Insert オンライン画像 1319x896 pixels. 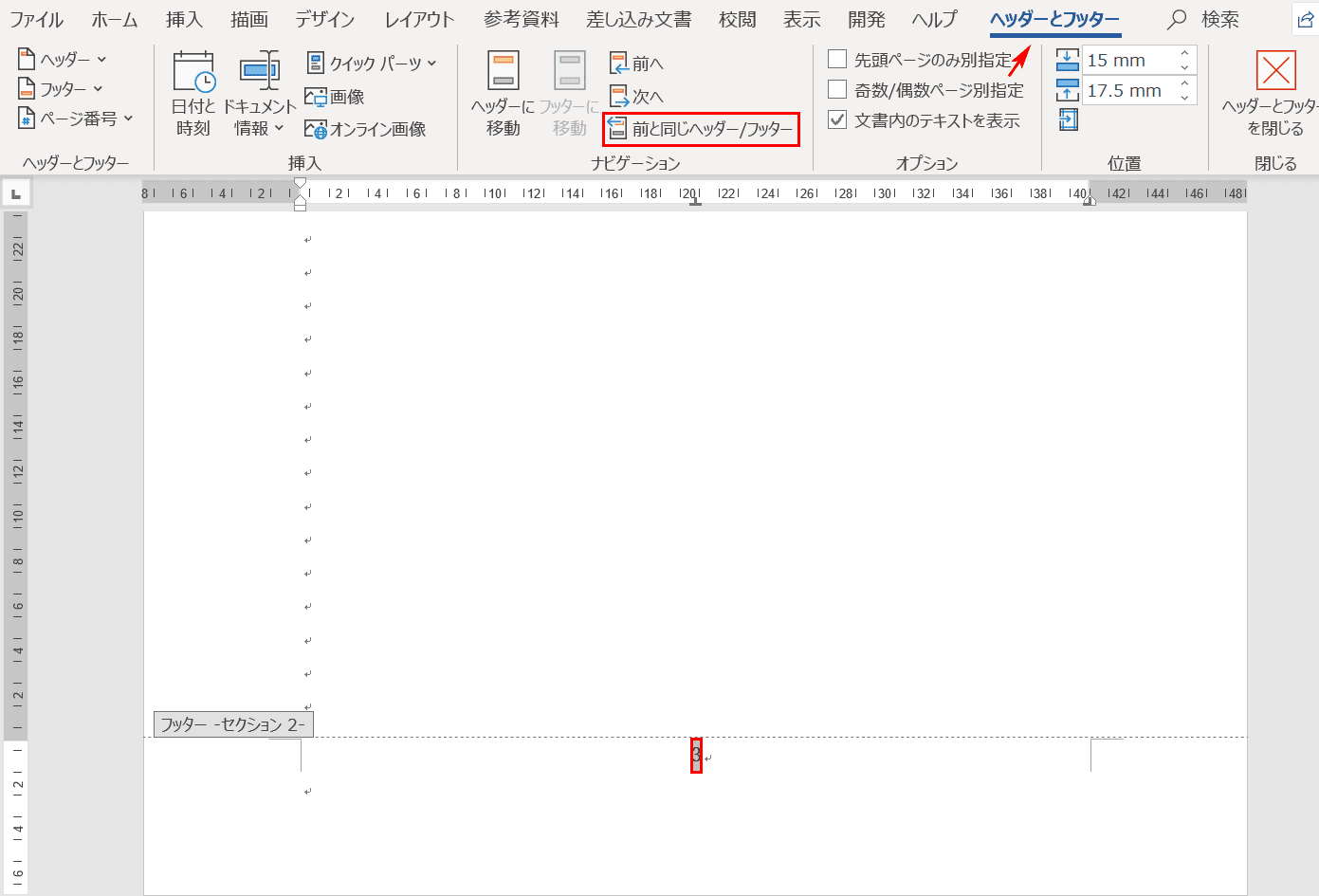click(365, 129)
